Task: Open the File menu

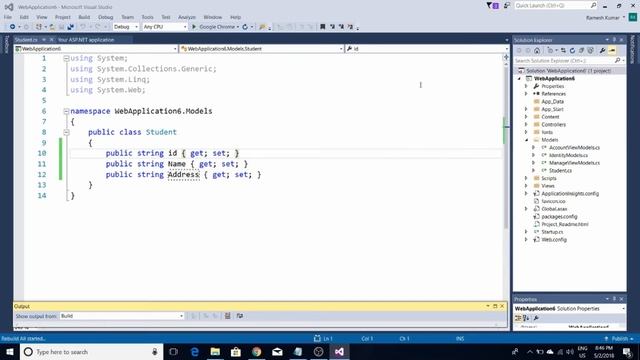Action: [x=8, y=17]
